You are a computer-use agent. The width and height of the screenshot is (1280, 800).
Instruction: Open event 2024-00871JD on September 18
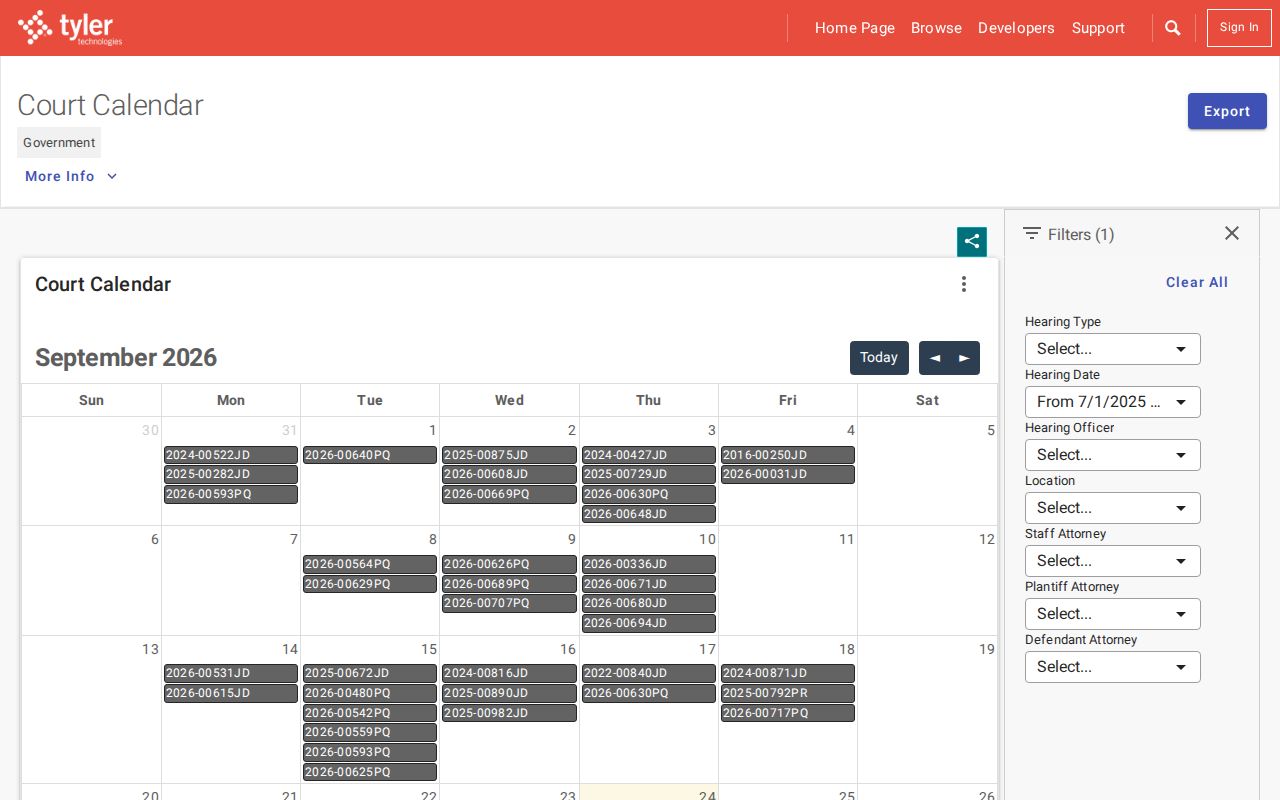point(788,673)
